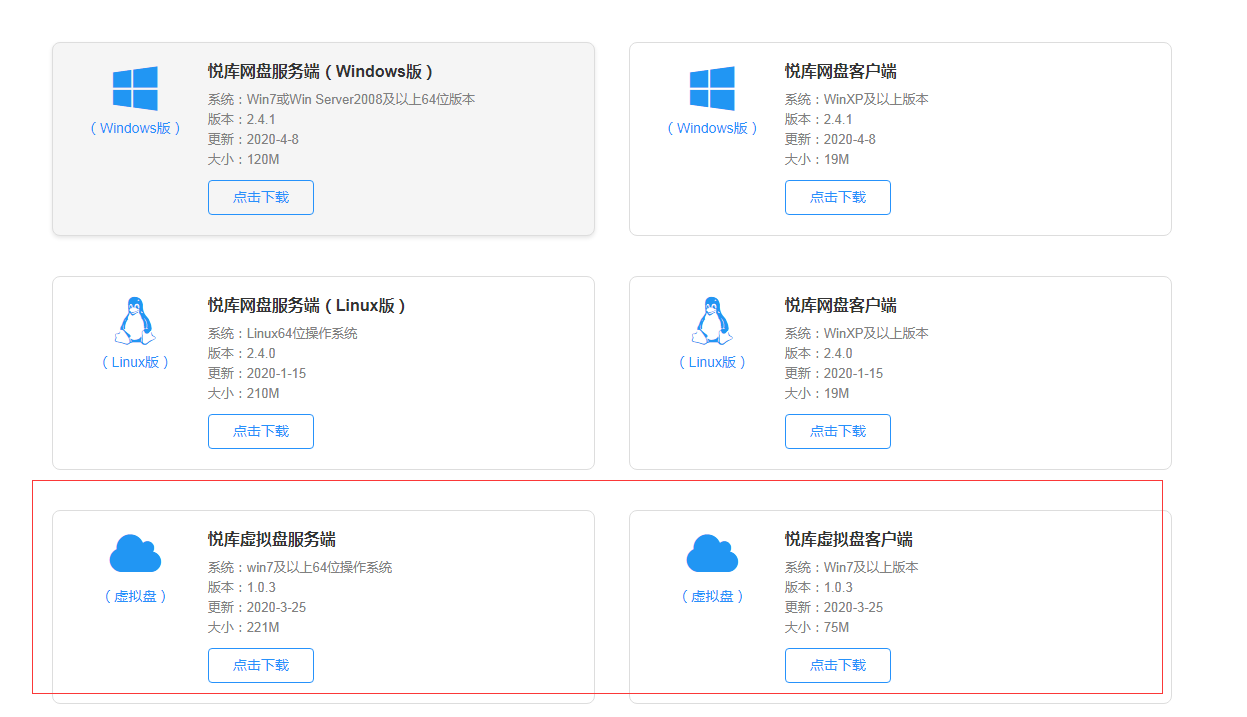1247x717 pixels.
Task: Click 更新：2020-4-8 on the Windows服务端 card
Action: point(253,139)
